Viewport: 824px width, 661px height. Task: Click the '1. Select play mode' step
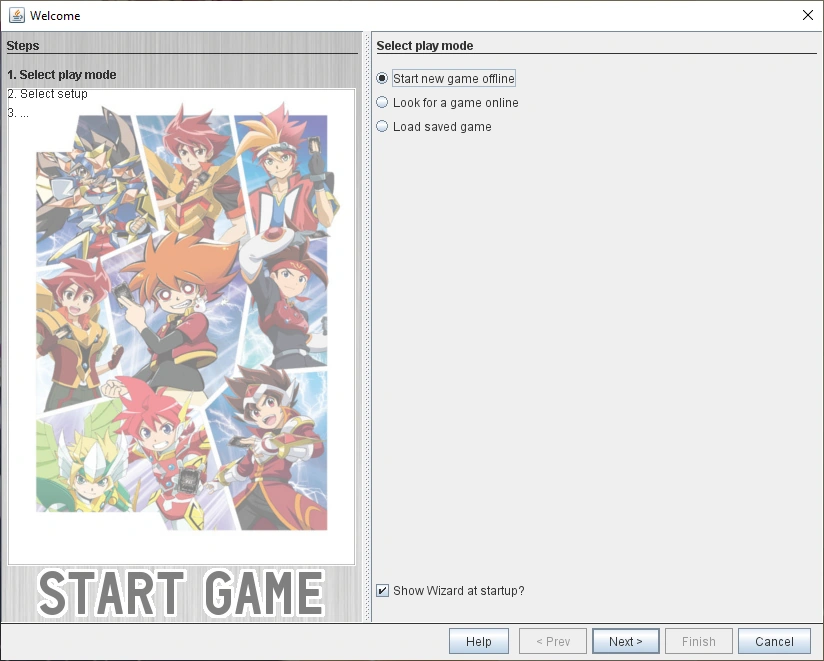[x=61, y=75]
